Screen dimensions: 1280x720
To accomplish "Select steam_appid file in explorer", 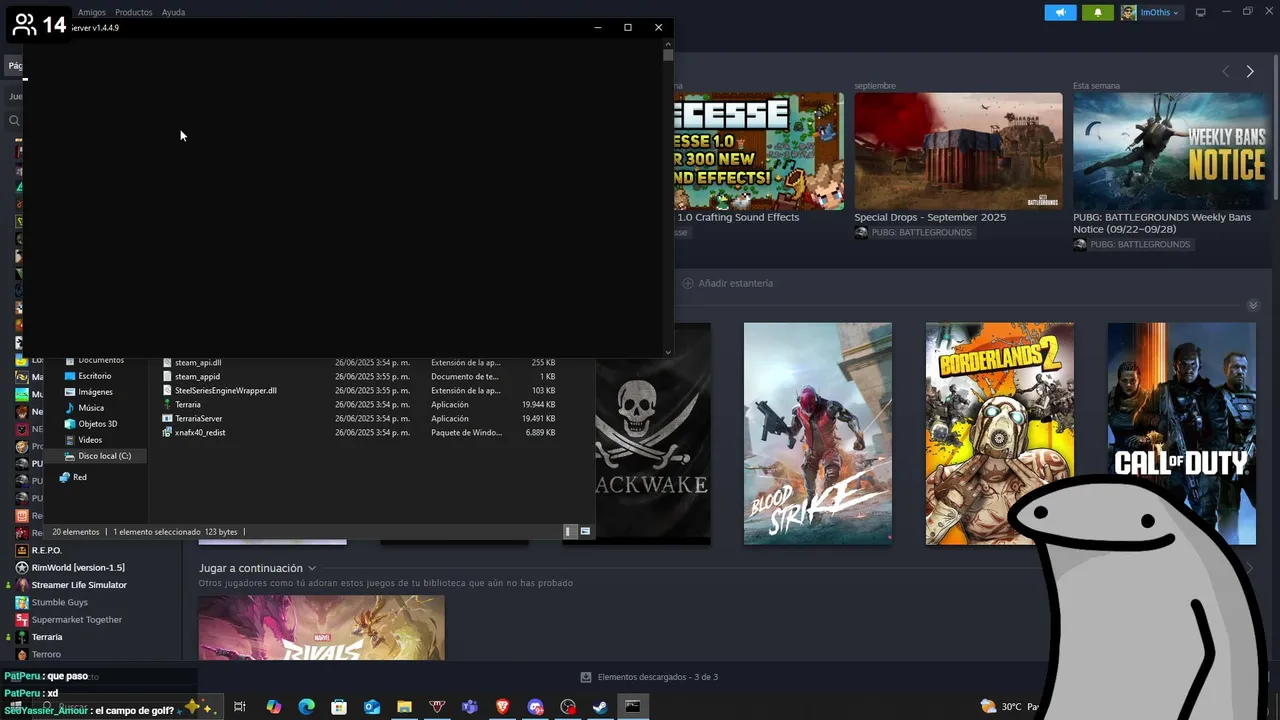I will (x=197, y=377).
